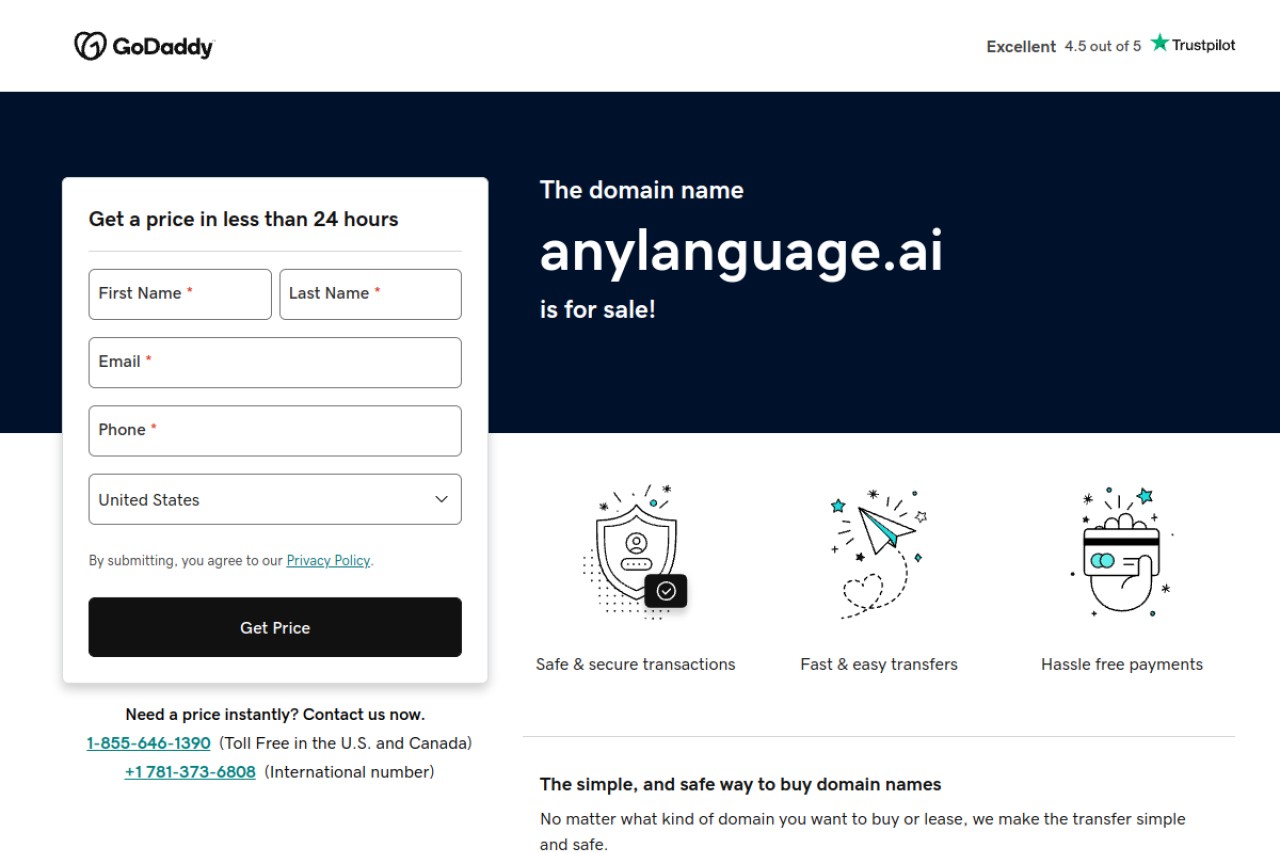Viewport: 1280px width, 853px height.
Task: Focus the First Name field
Action: pos(180,294)
